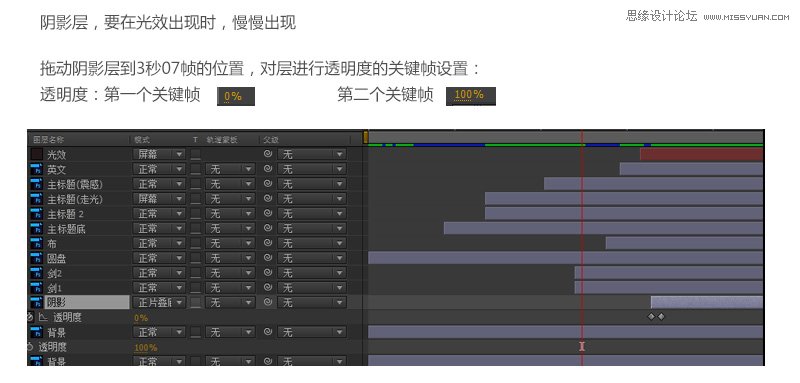This screenshot has width=800, height=383.
Task: Select the first opacity keyframe diamond
Action: coord(651,317)
